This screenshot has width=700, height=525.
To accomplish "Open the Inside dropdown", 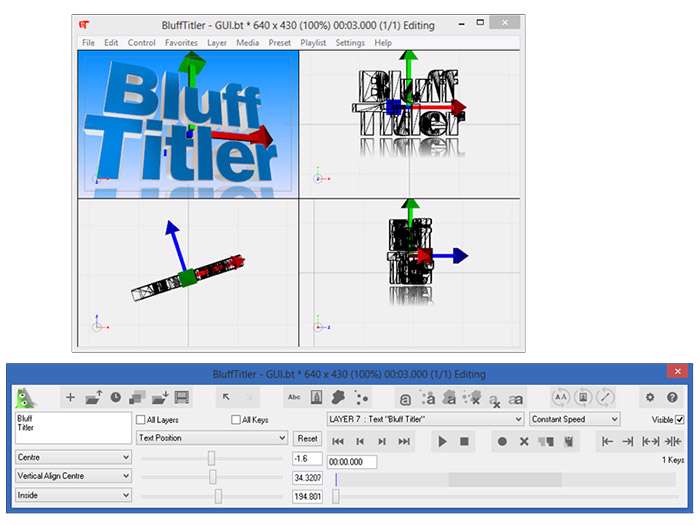I will click(x=74, y=495).
